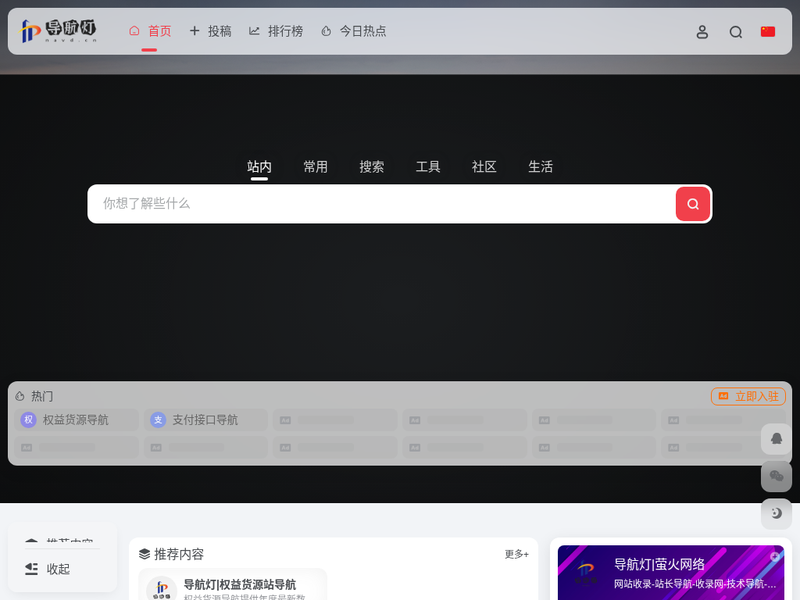Click 导航灯 card logo thumbnail
Screen dimensions: 800x600
point(162,590)
